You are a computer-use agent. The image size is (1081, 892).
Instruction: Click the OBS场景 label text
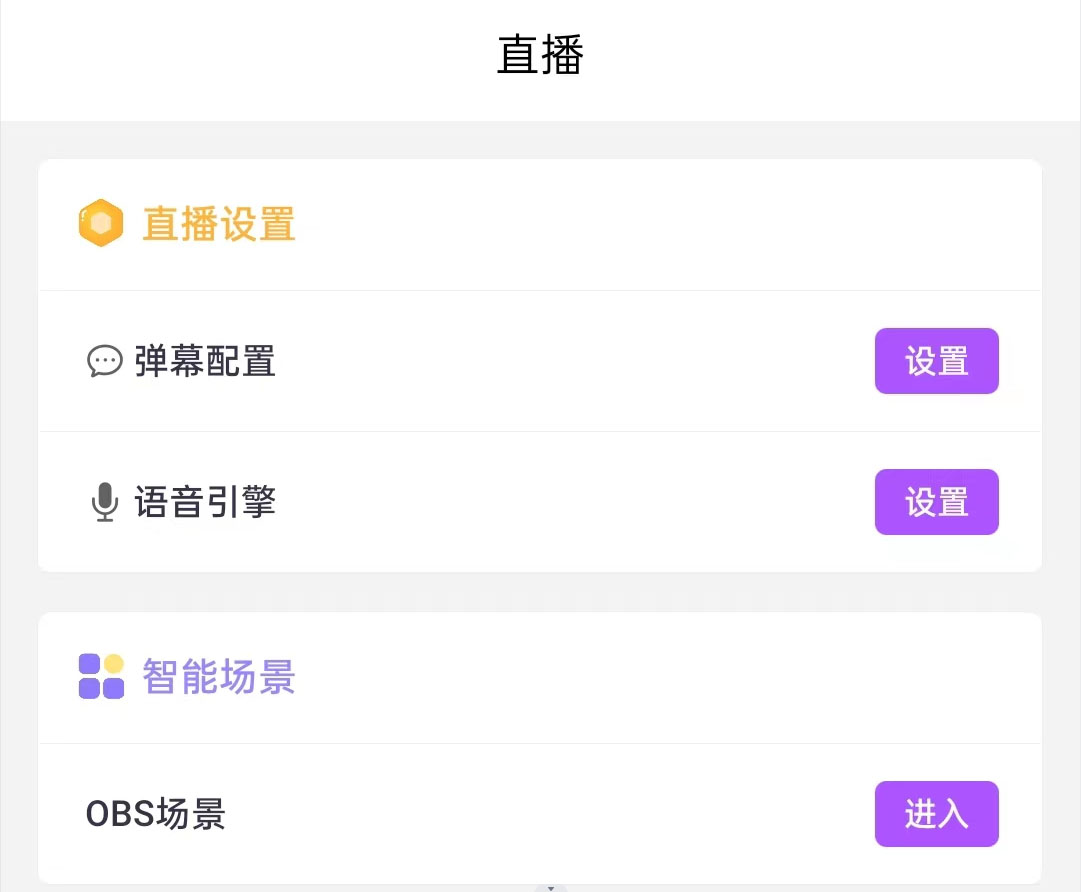[x=156, y=814]
